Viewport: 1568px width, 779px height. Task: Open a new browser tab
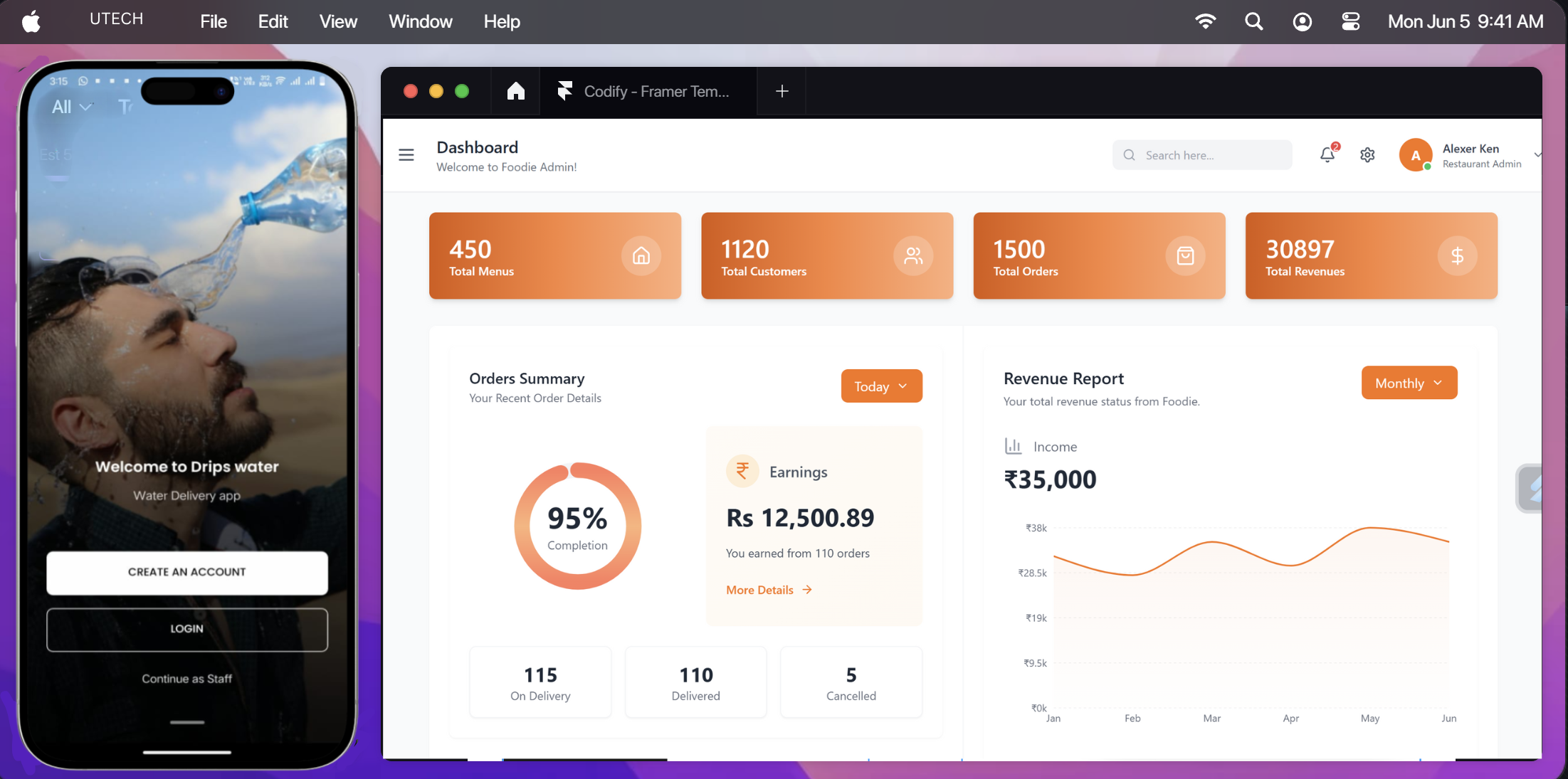coord(782,91)
